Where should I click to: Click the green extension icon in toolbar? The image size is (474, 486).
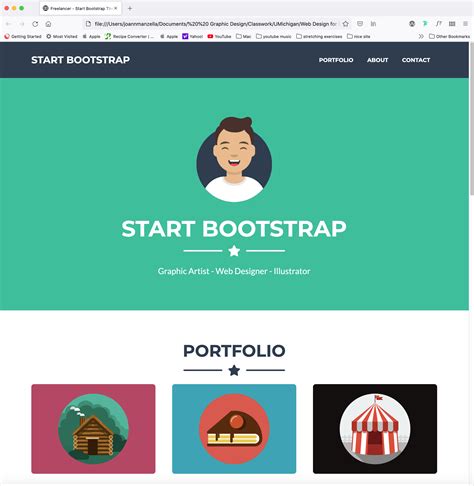pyautogui.click(x=425, y=24)
